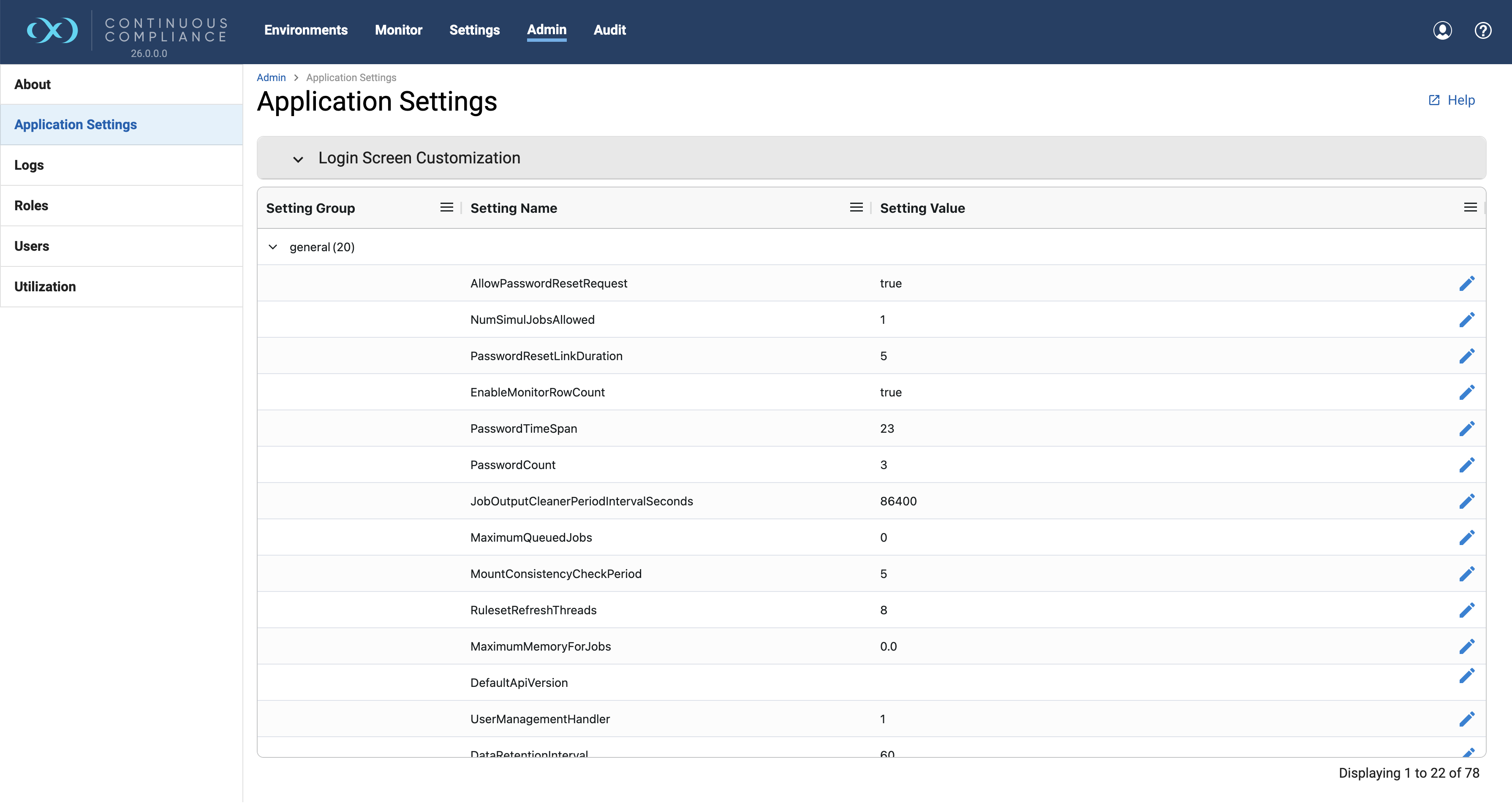
Task: Open Roles in sidebar
Action: pyautogui.click(x=122, y=206)
